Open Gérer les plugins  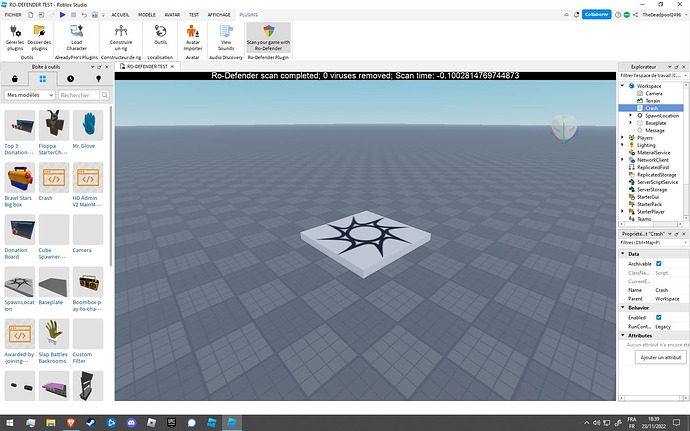[15, 38]
